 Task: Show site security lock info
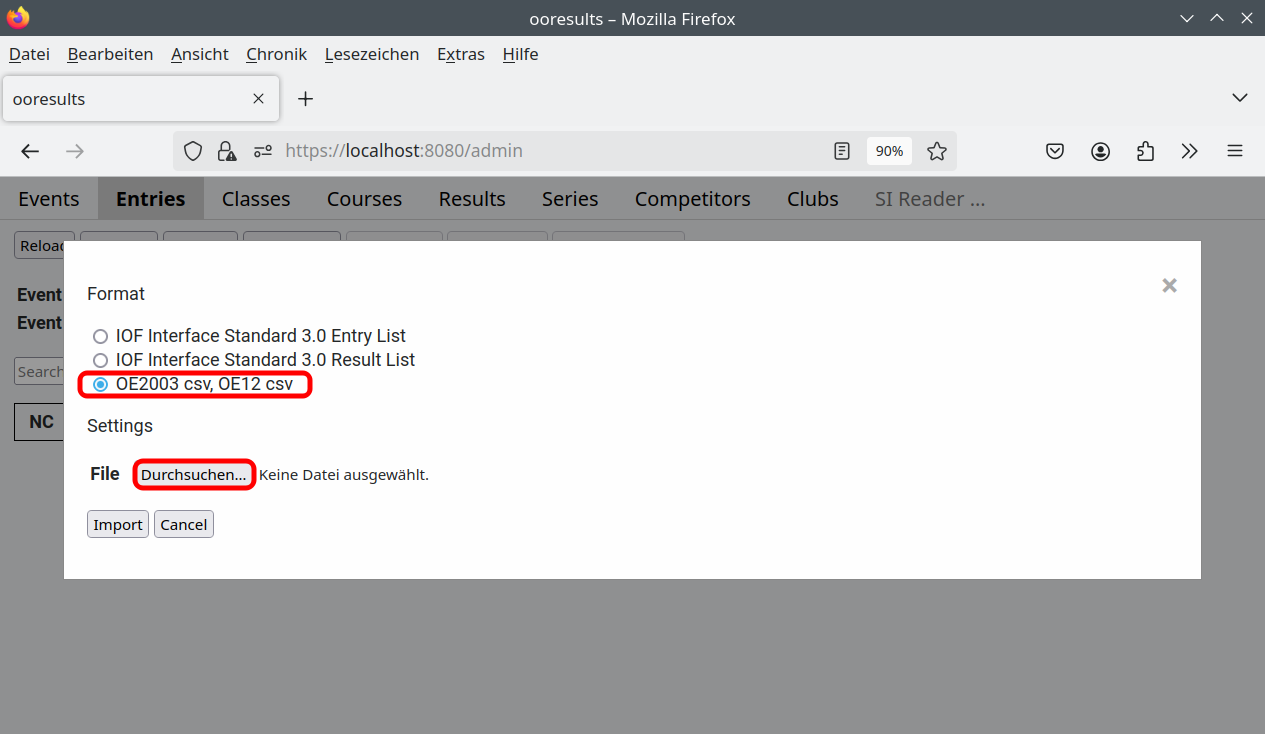point(227,151)
